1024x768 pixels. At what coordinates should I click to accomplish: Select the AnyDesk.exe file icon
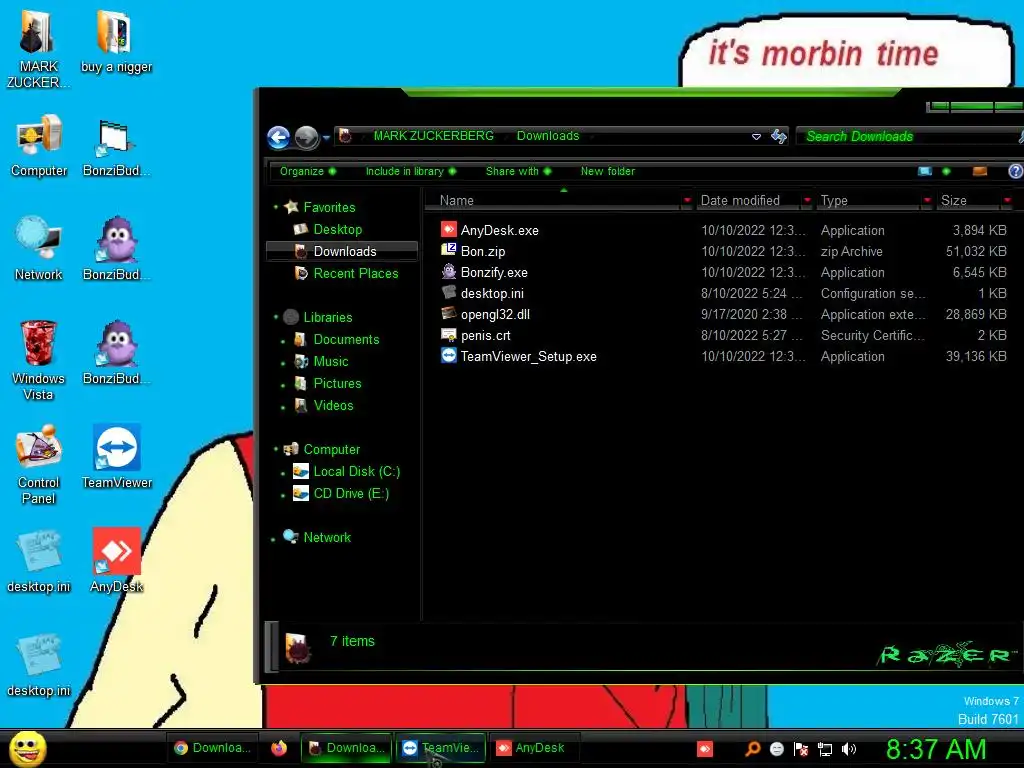(449, 230)
